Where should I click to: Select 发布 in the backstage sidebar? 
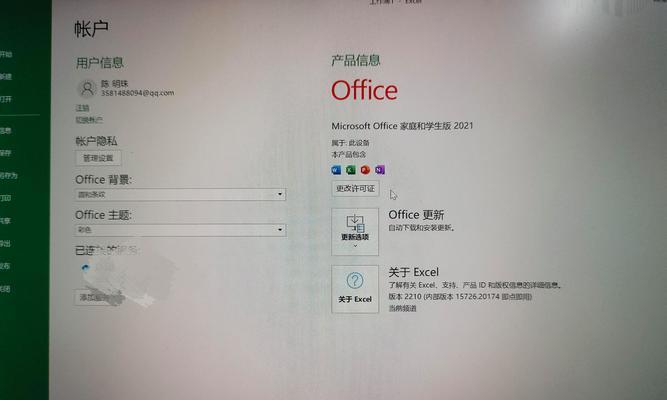tap(6, 266)
